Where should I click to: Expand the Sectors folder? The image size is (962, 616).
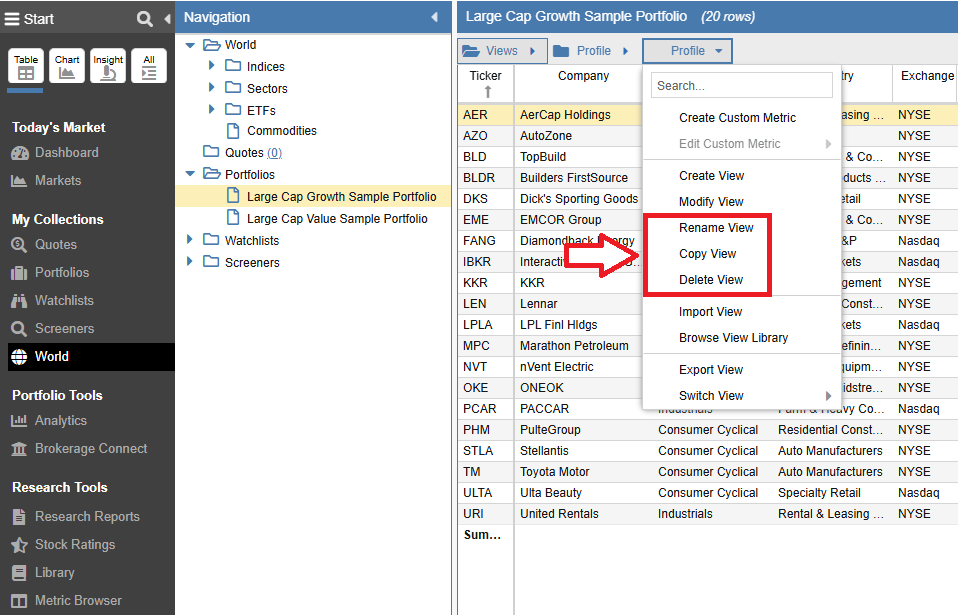pyautogui.click(x=212, y=88)
